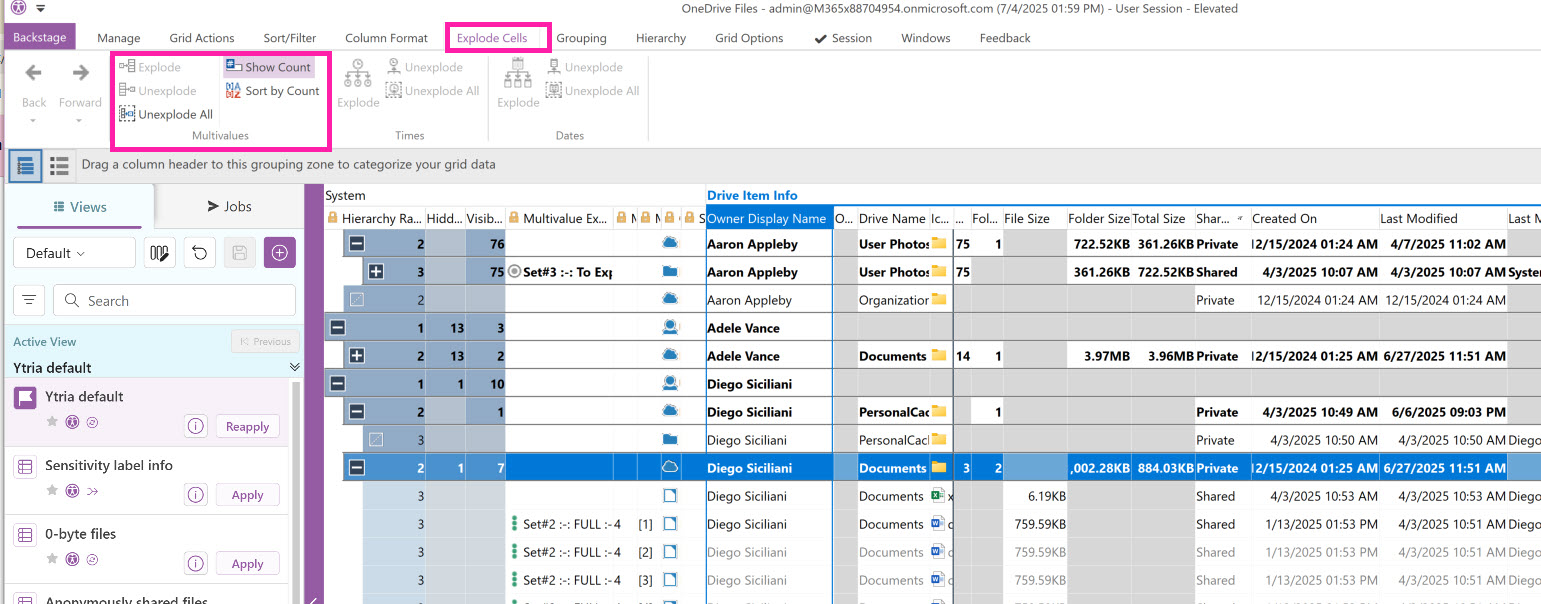This screenshot has width=1541, height=604.
Task: Reapply the Ytria default view
Action: pos(247,426)
